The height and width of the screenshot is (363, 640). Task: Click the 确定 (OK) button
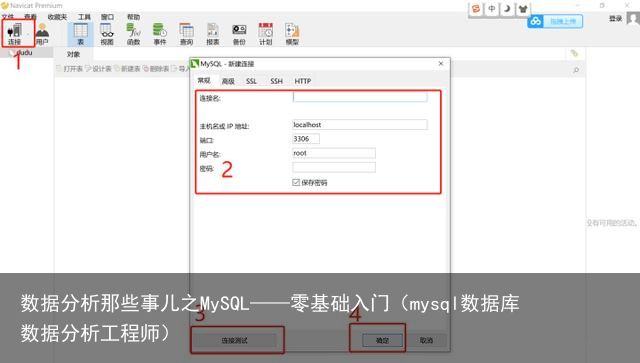(382, 340)
